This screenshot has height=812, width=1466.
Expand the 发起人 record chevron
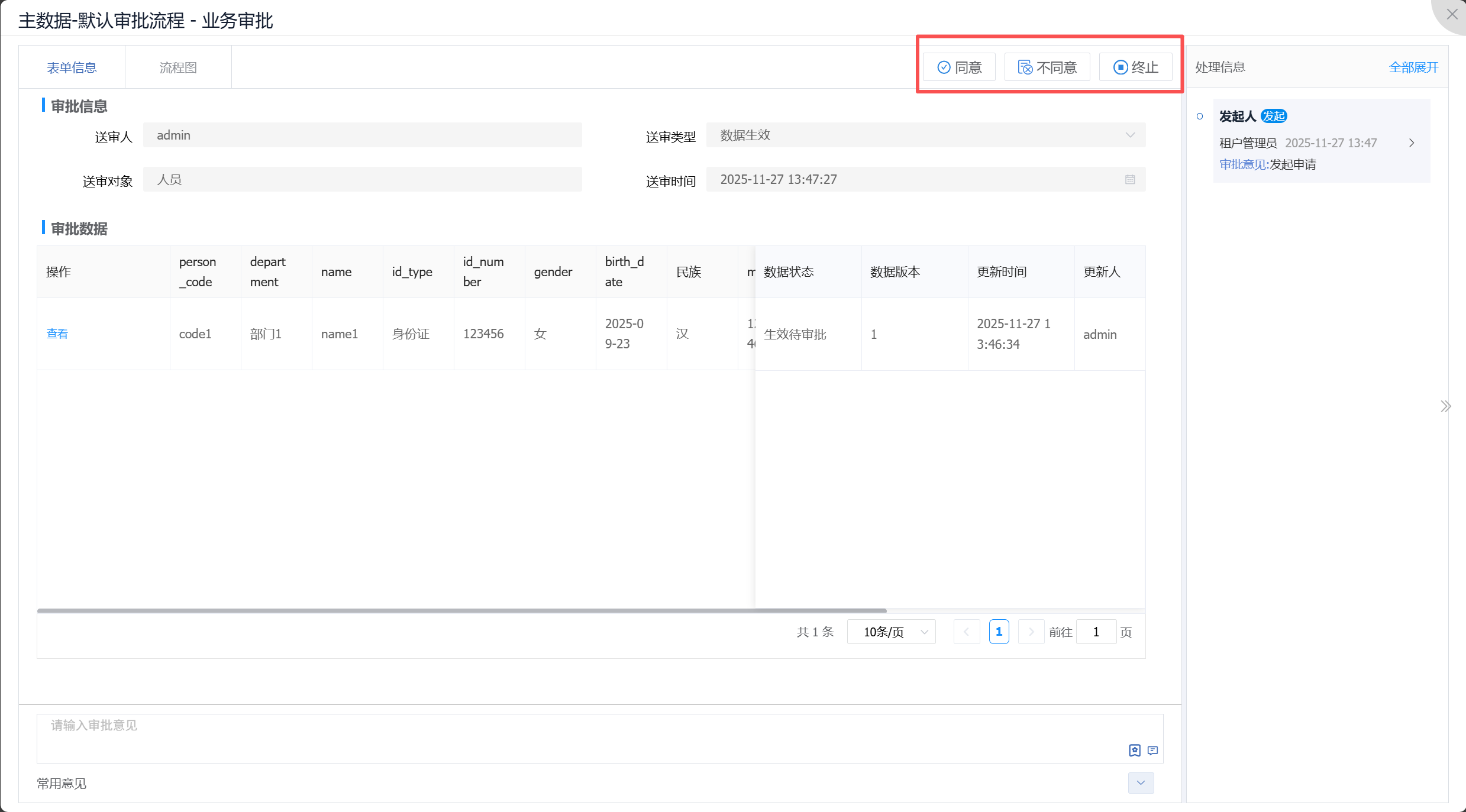tap(1412, 143)
